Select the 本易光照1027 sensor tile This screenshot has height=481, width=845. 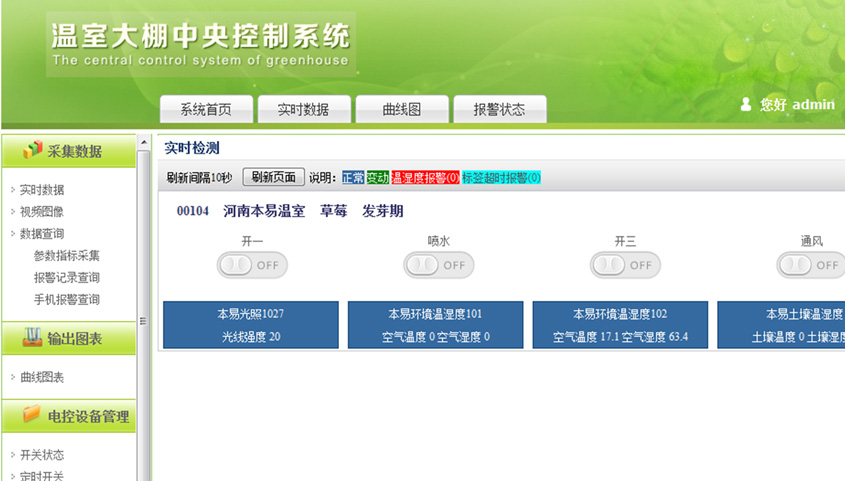coord(251,325)
